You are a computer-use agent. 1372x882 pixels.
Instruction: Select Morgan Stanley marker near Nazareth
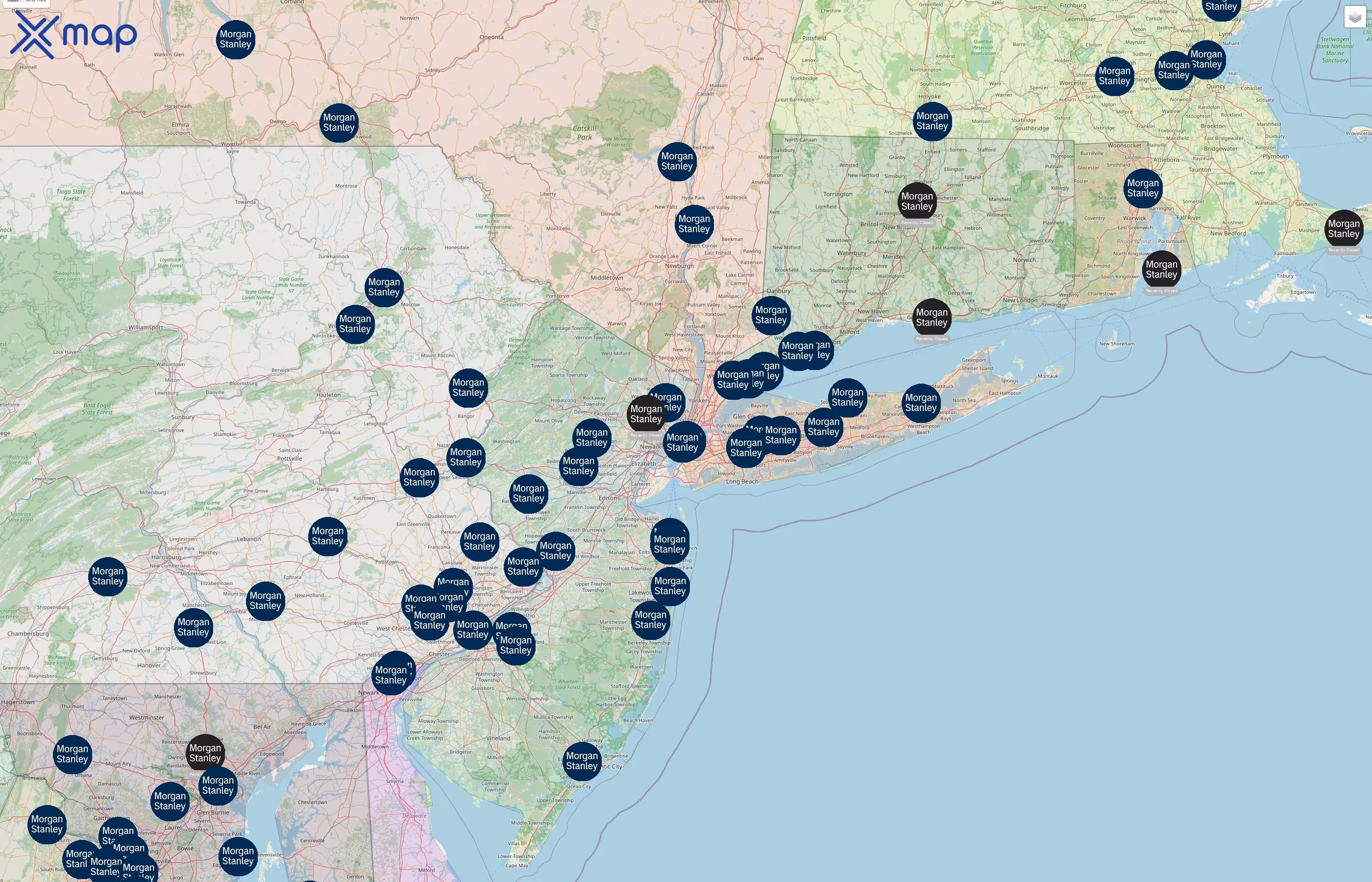[465, 458]
